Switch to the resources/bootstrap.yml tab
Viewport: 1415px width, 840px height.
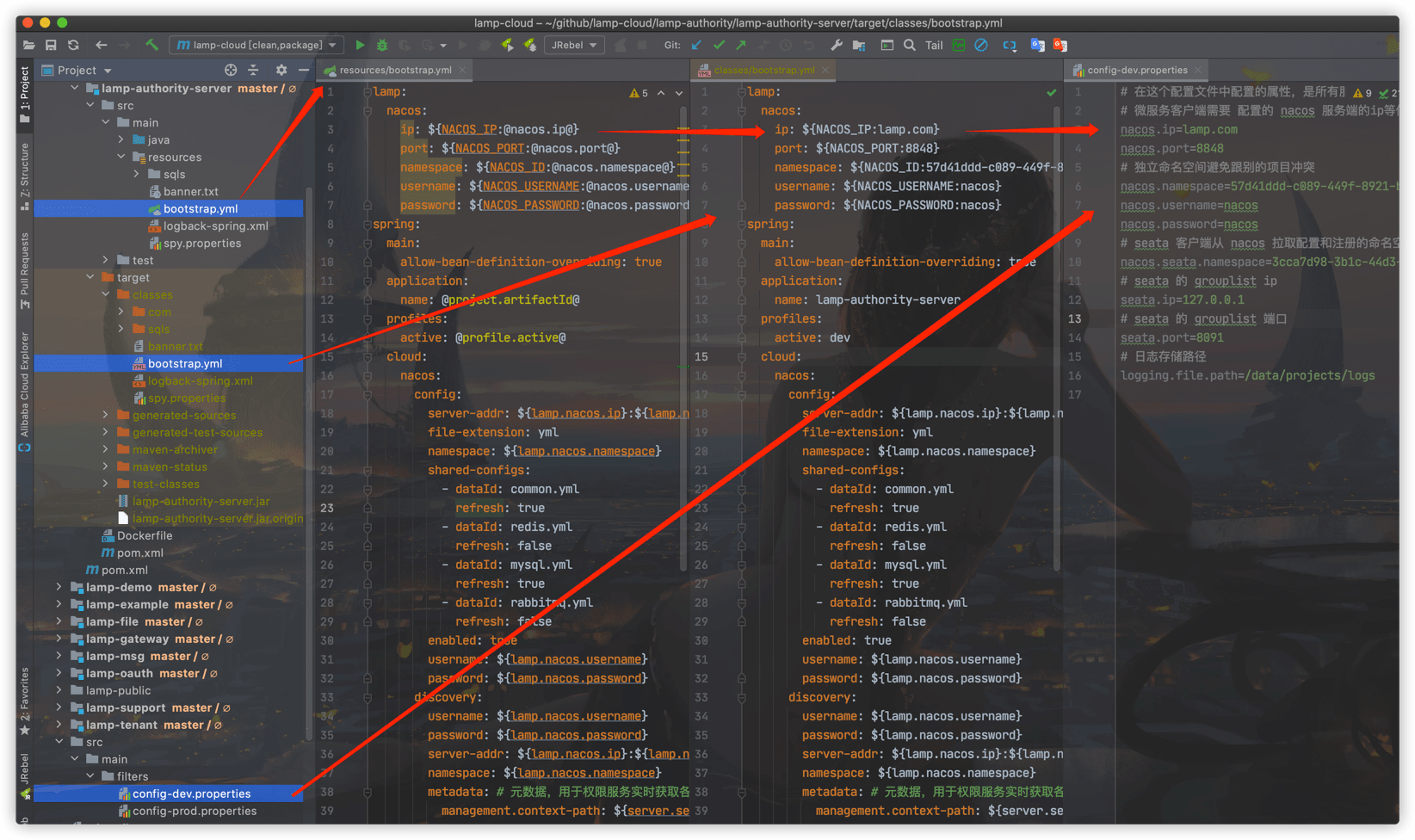coord(394,70)
